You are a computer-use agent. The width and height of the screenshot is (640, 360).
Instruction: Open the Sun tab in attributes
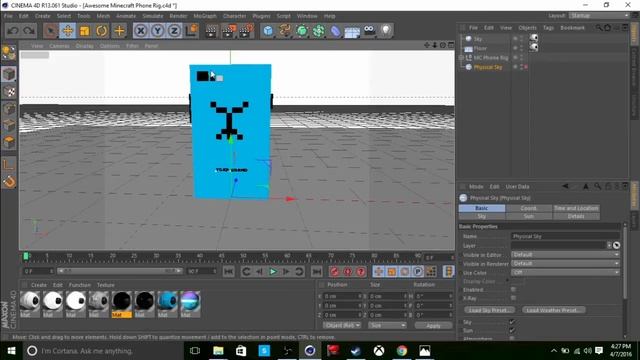point(528,216)
